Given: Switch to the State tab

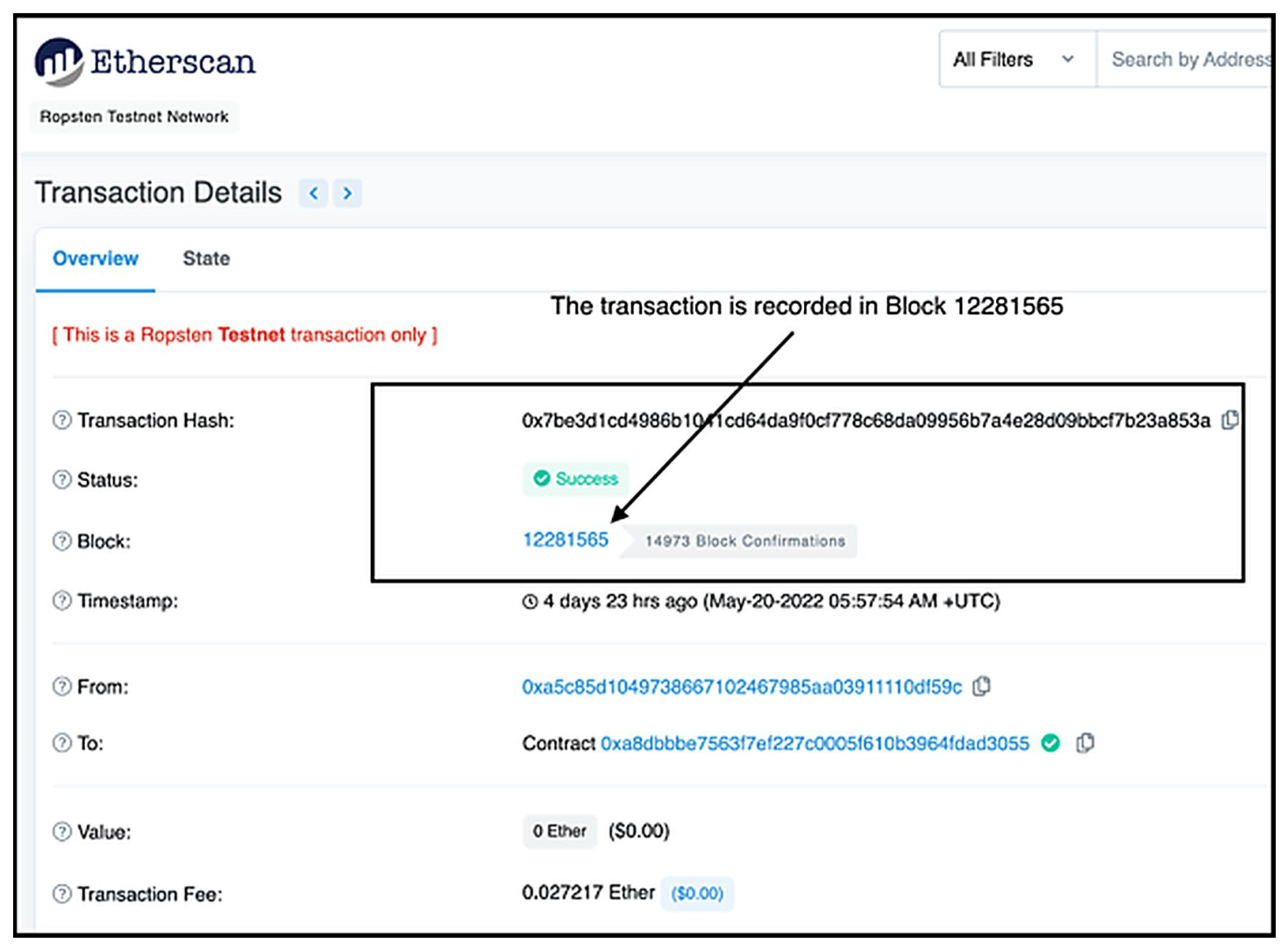Looking at the screenshot, I should (206, 259).
